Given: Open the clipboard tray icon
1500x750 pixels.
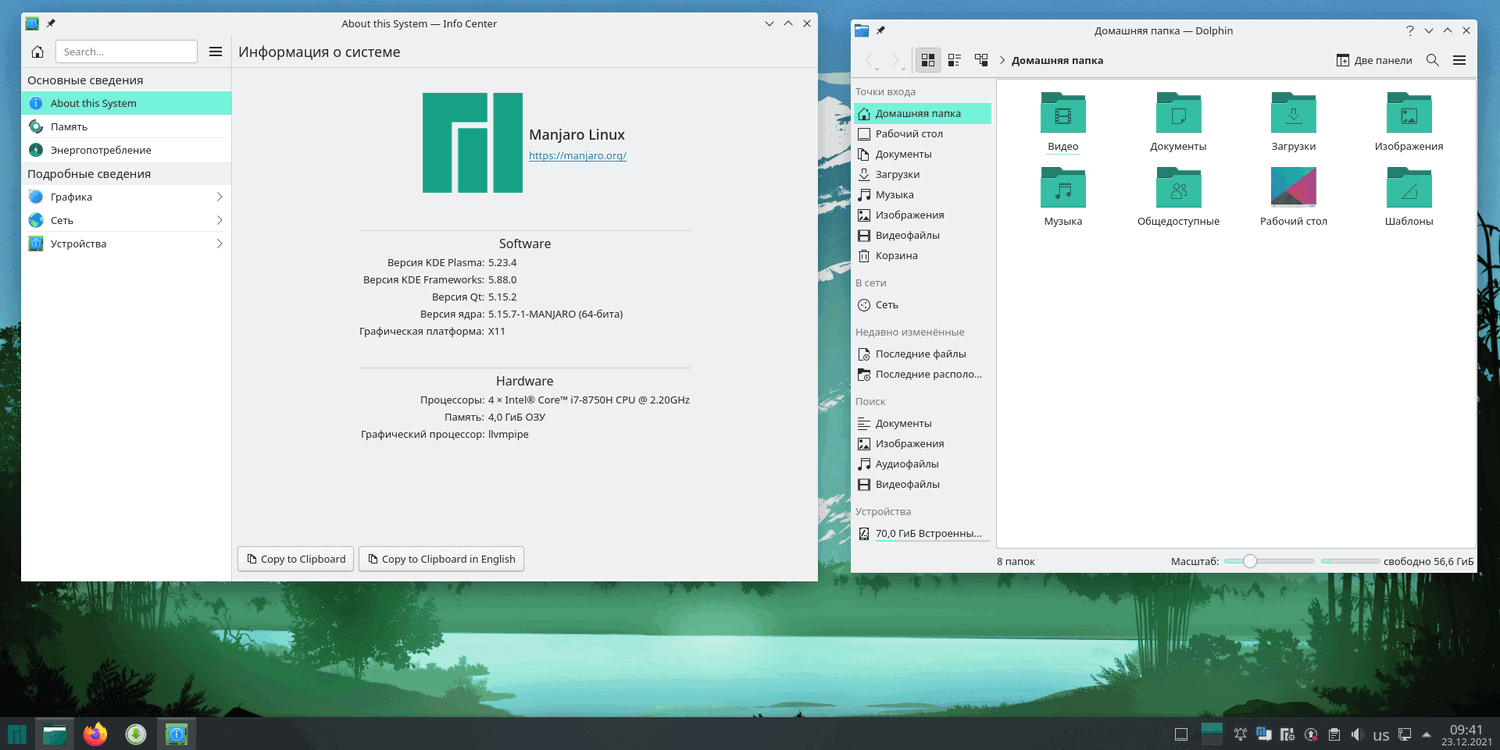Looking at the screenshot, I should [x=1333, y=735].
